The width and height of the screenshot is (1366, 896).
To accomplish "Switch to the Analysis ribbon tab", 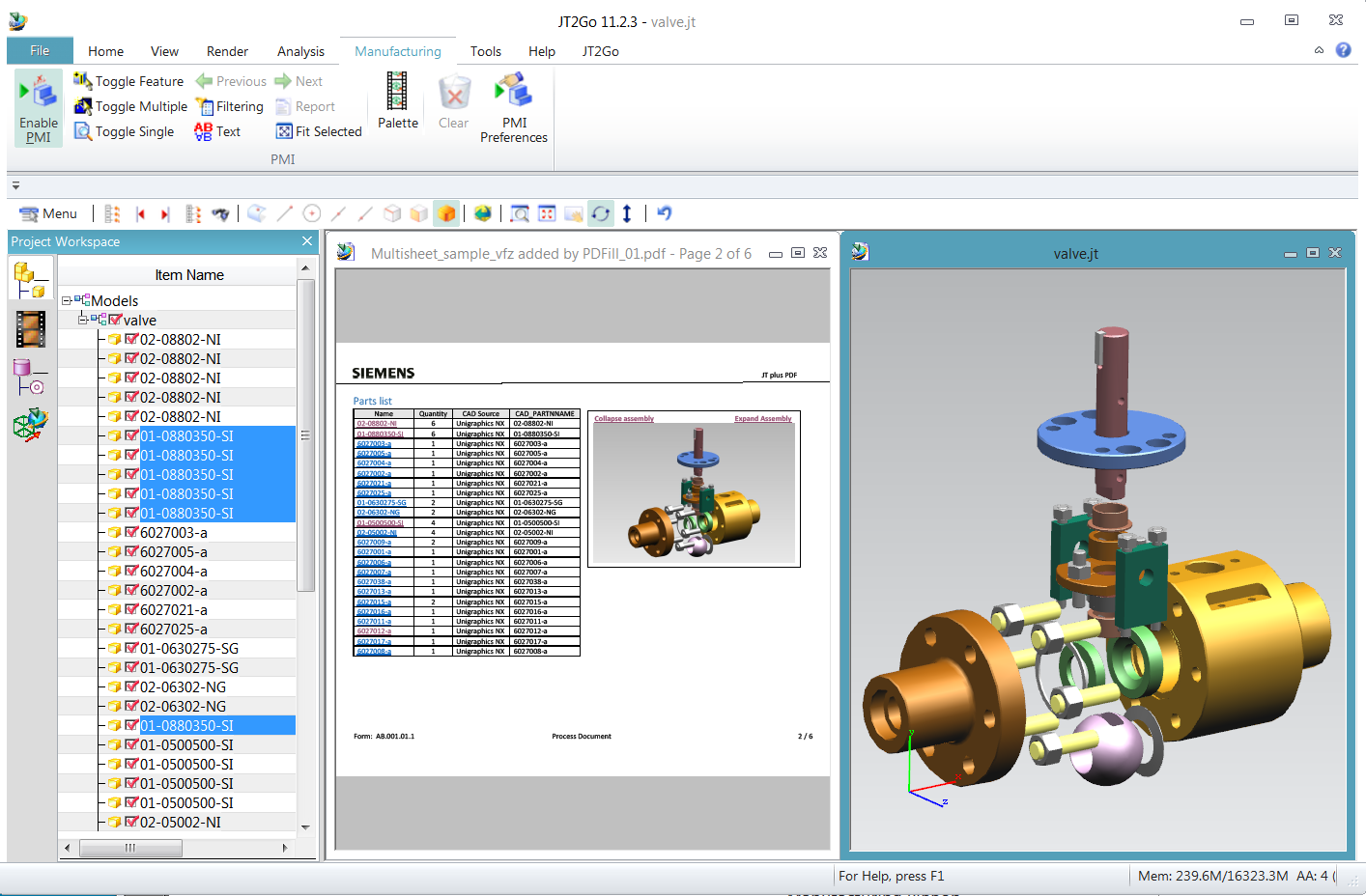I will point(300,51).
